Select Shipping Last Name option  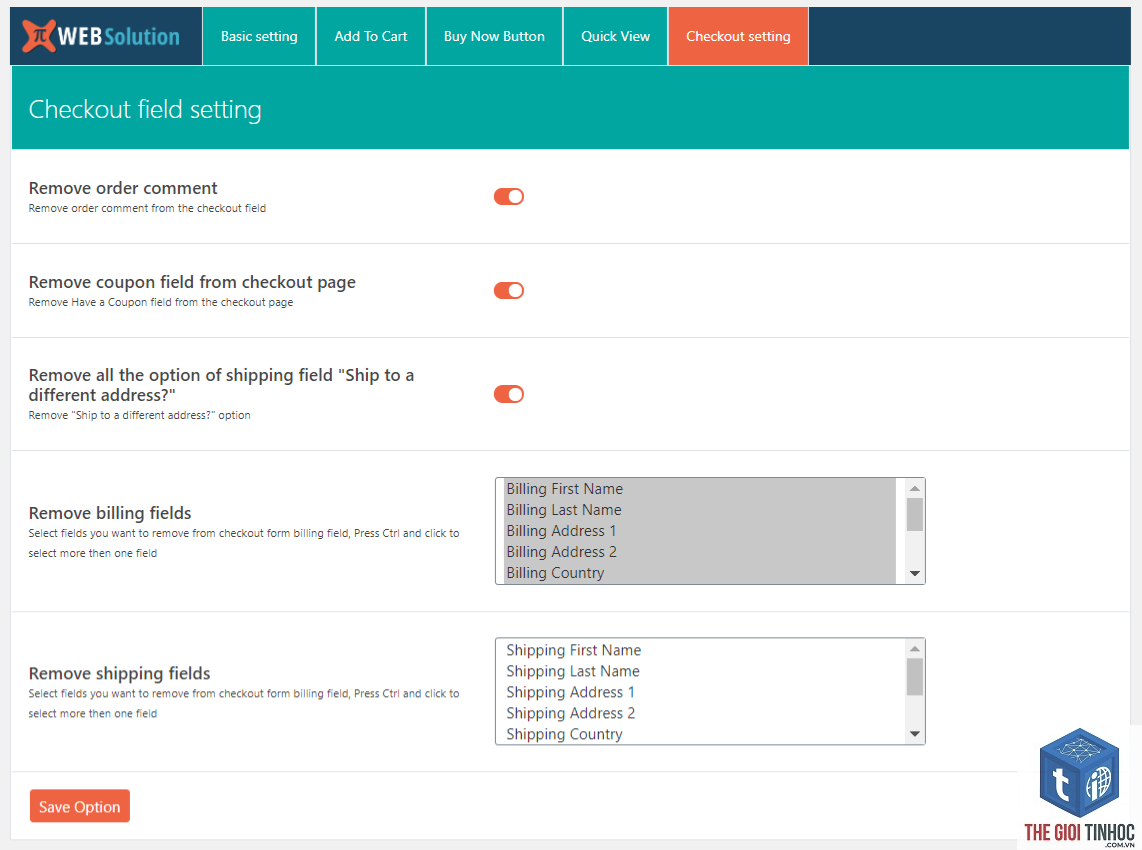point(700,671)
